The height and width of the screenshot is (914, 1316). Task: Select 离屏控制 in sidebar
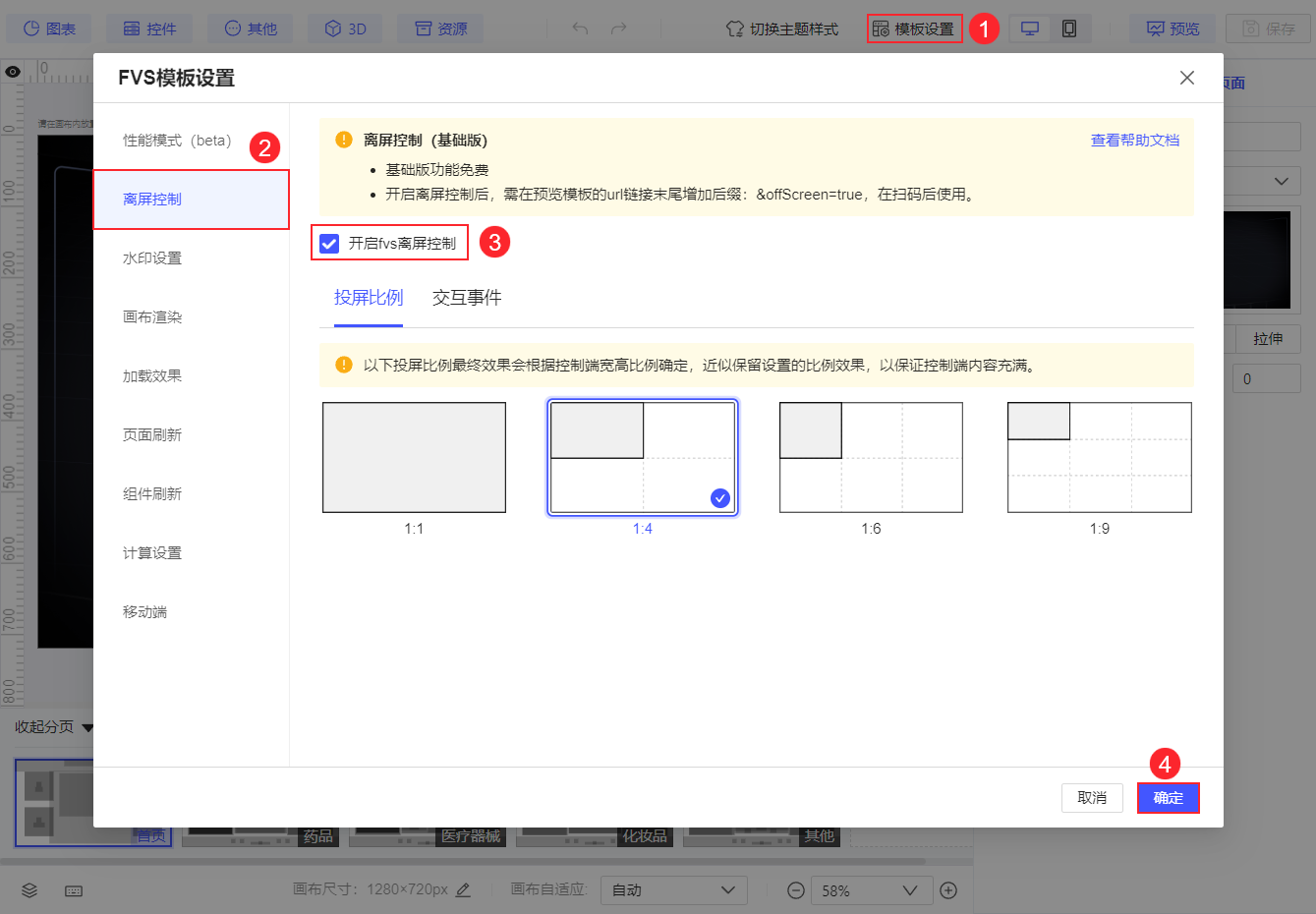tap(191, 200)
